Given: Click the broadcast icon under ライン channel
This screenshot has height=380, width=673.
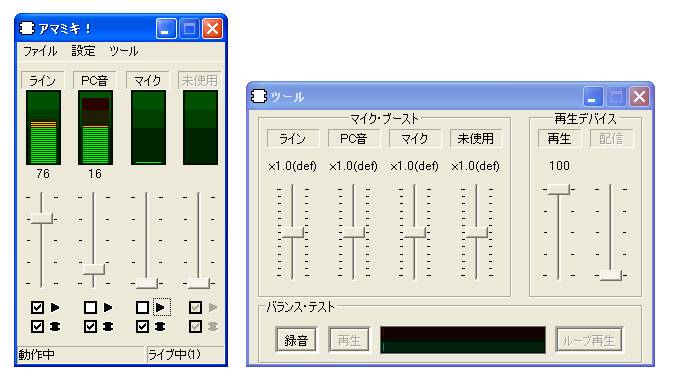Looking at the screenshot, I should [x=55, y=327].
